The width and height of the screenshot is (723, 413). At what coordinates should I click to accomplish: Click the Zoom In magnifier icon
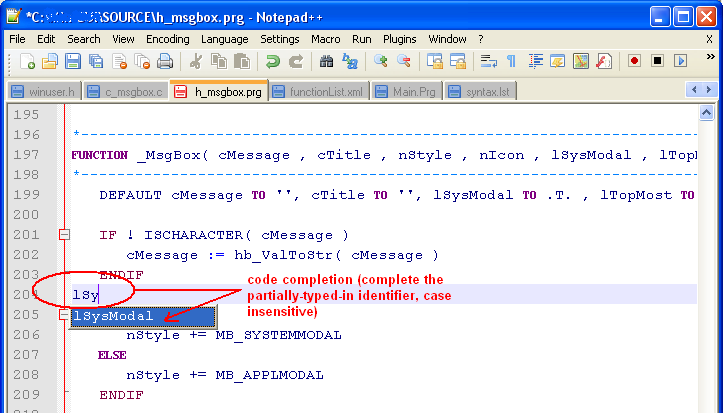pos(381,61)
